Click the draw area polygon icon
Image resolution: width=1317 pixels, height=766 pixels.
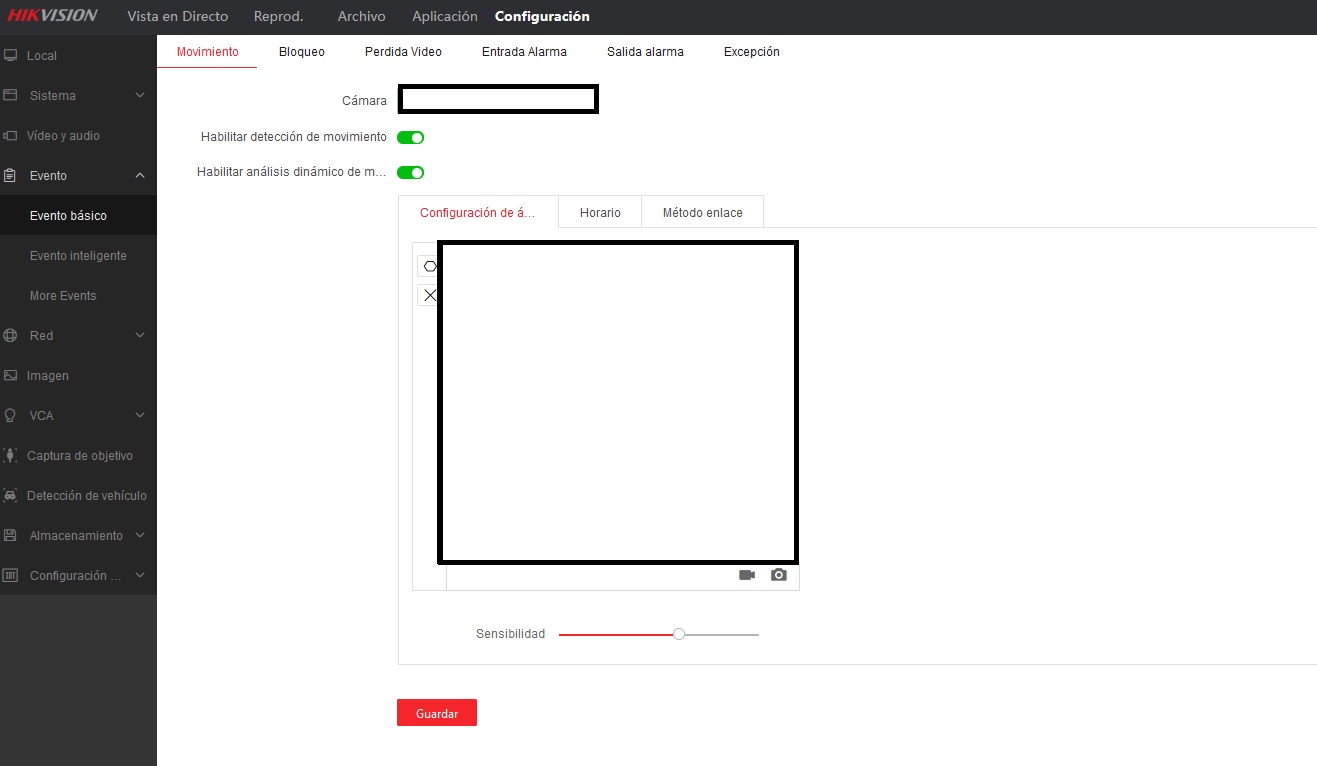point(429,266)
